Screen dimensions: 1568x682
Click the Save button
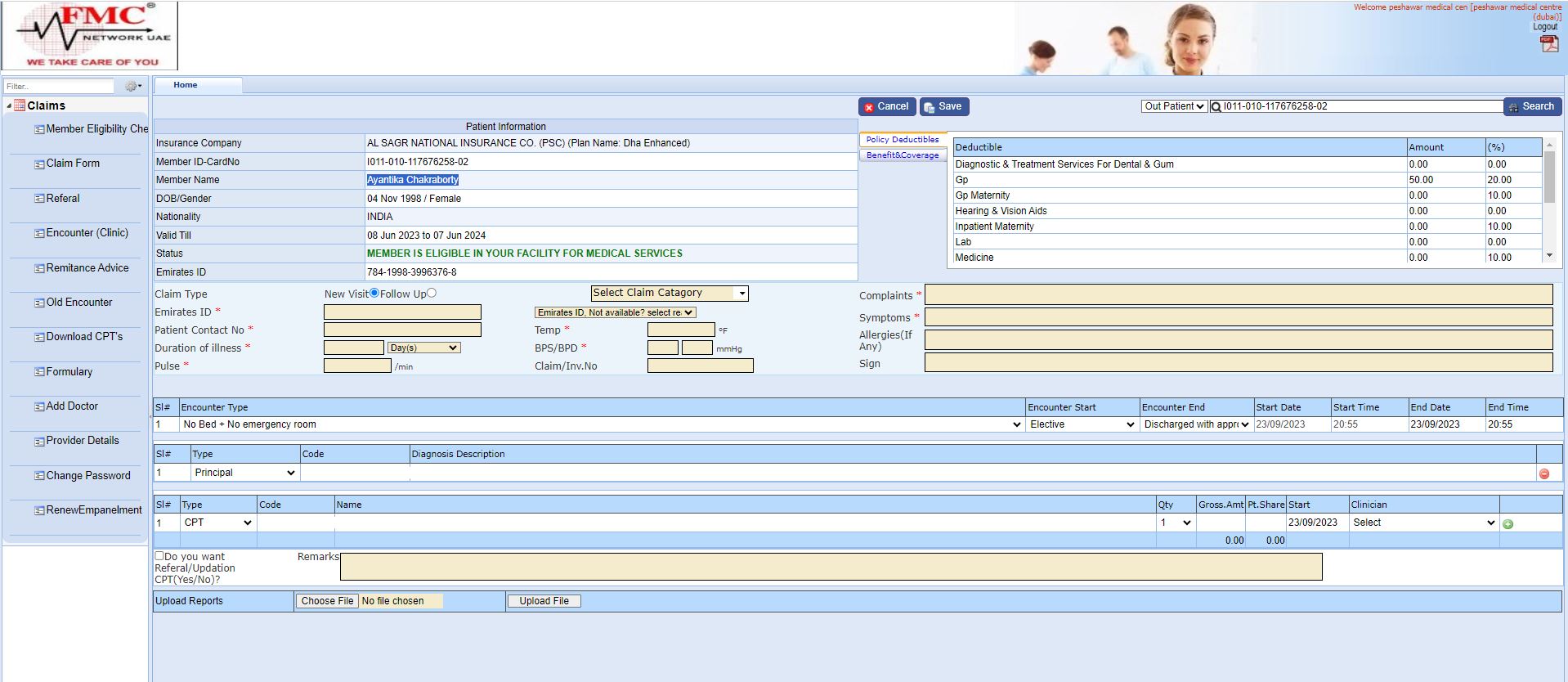pos(943,106)
